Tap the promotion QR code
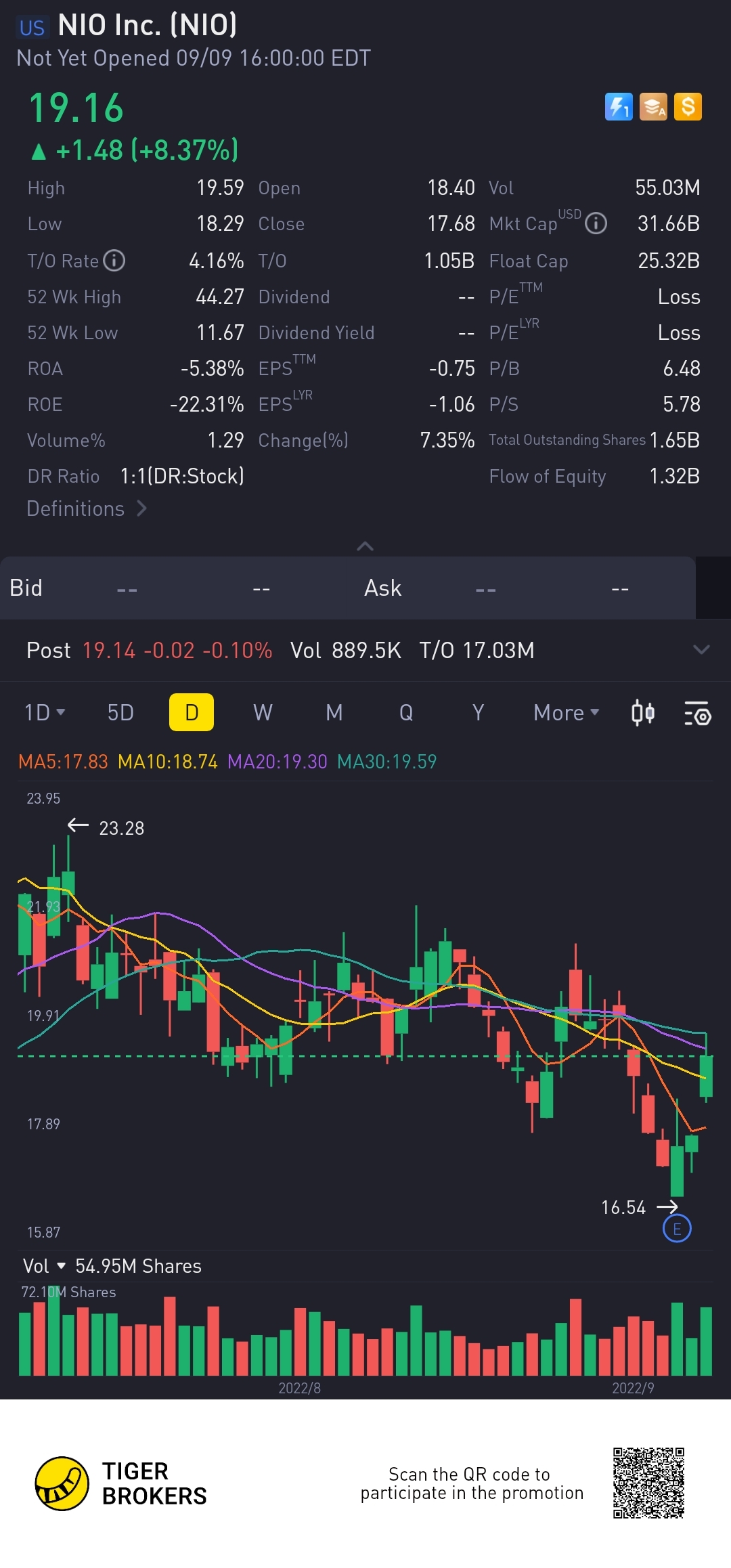The width and height of the screenshot is (731, 1568). click(648, 1483)
